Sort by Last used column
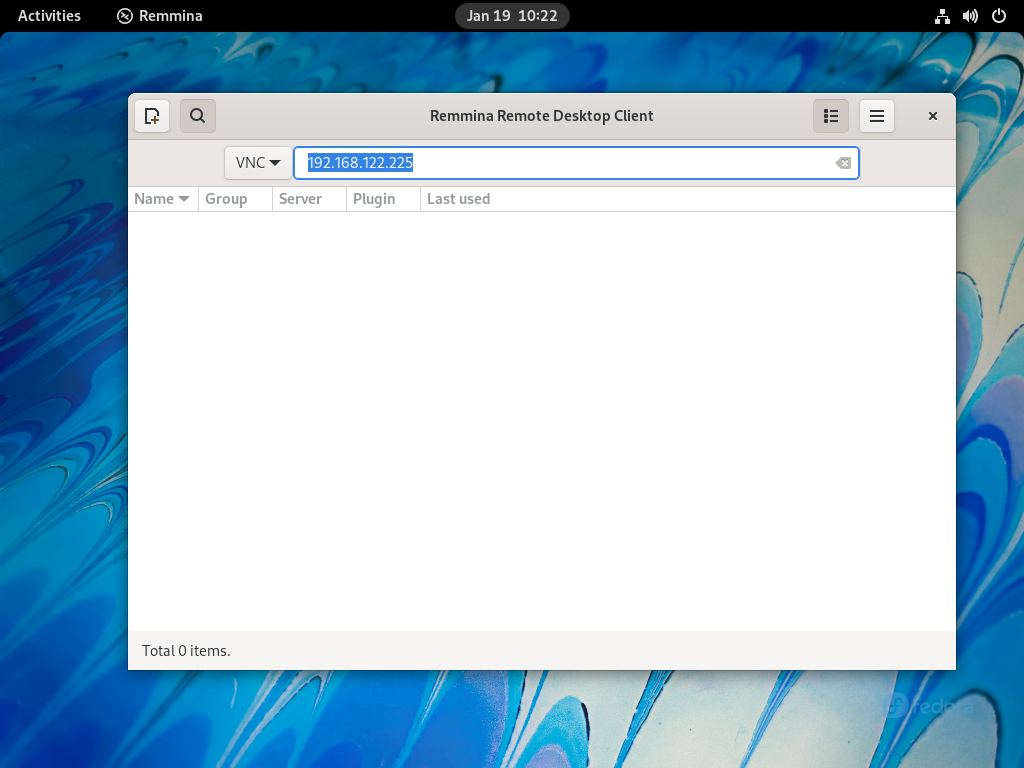Viewport: 1024px width, 768px height. pos(458,199)
